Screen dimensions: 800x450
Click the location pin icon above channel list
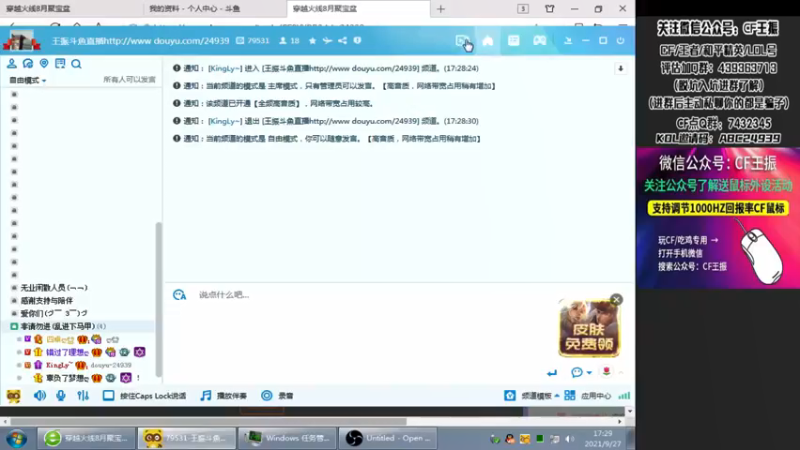tap(44, 64)
